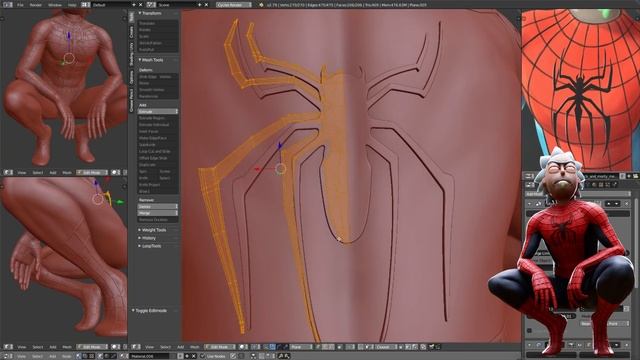Open the Render menu in the top bar
Viewport: 640px width, 360px height.
(36, 5)
